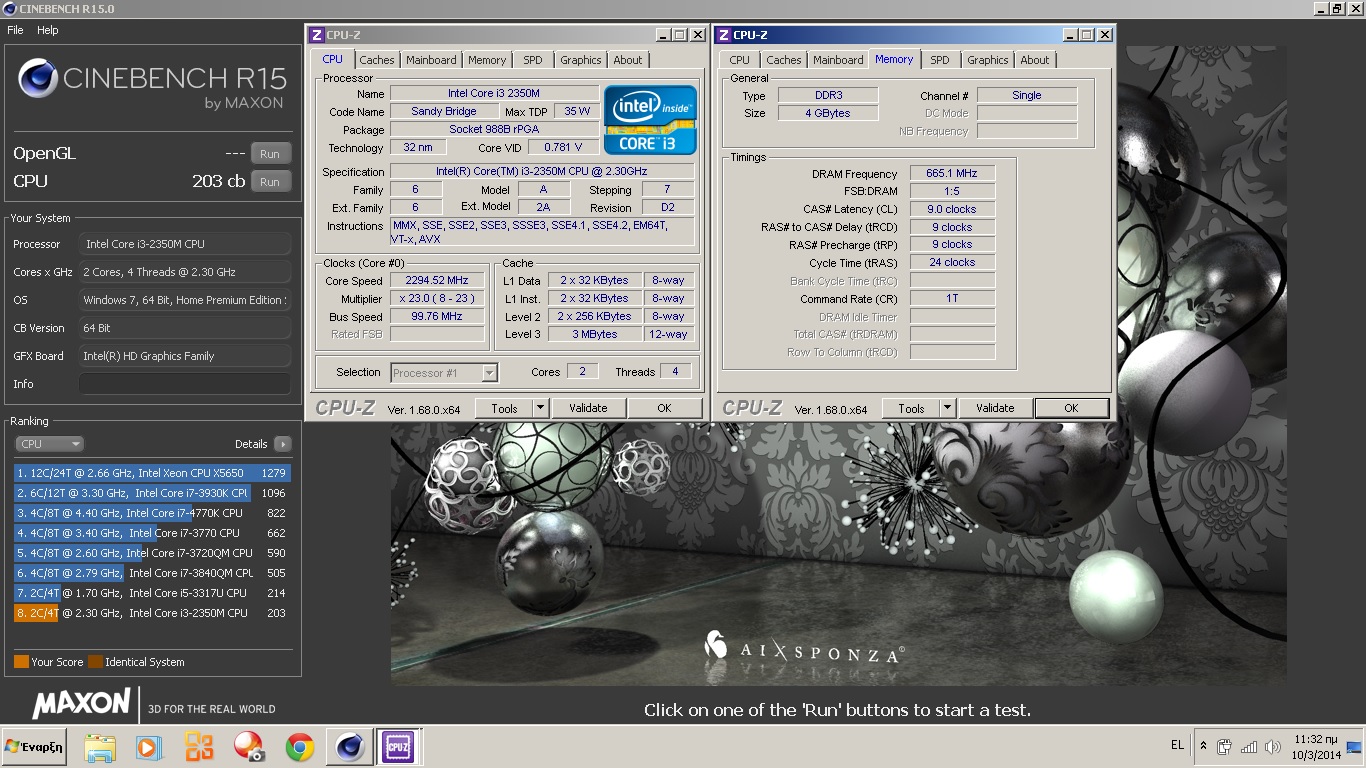This screenshot has width=1366, height=768.
Task: Expand Tools dropdown arrow in left CPU-Z
Action: tap(540, 408)
